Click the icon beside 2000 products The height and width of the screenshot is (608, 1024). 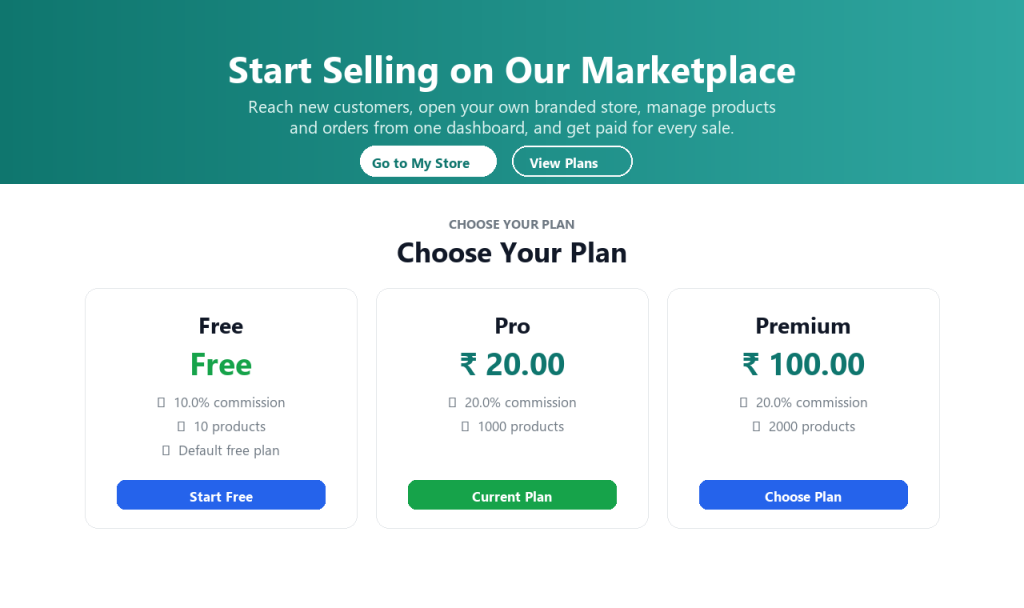click(x=756, y=427)
